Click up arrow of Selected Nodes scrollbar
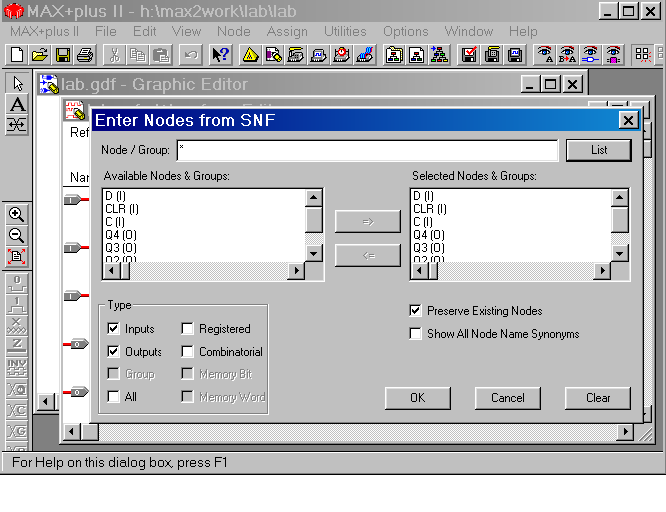666x512 pixels. [x=619, y=198]
